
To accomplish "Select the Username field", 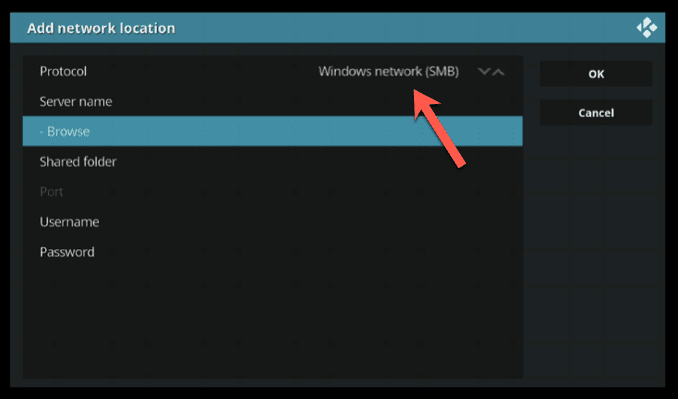I will click(x=272, y=222).
